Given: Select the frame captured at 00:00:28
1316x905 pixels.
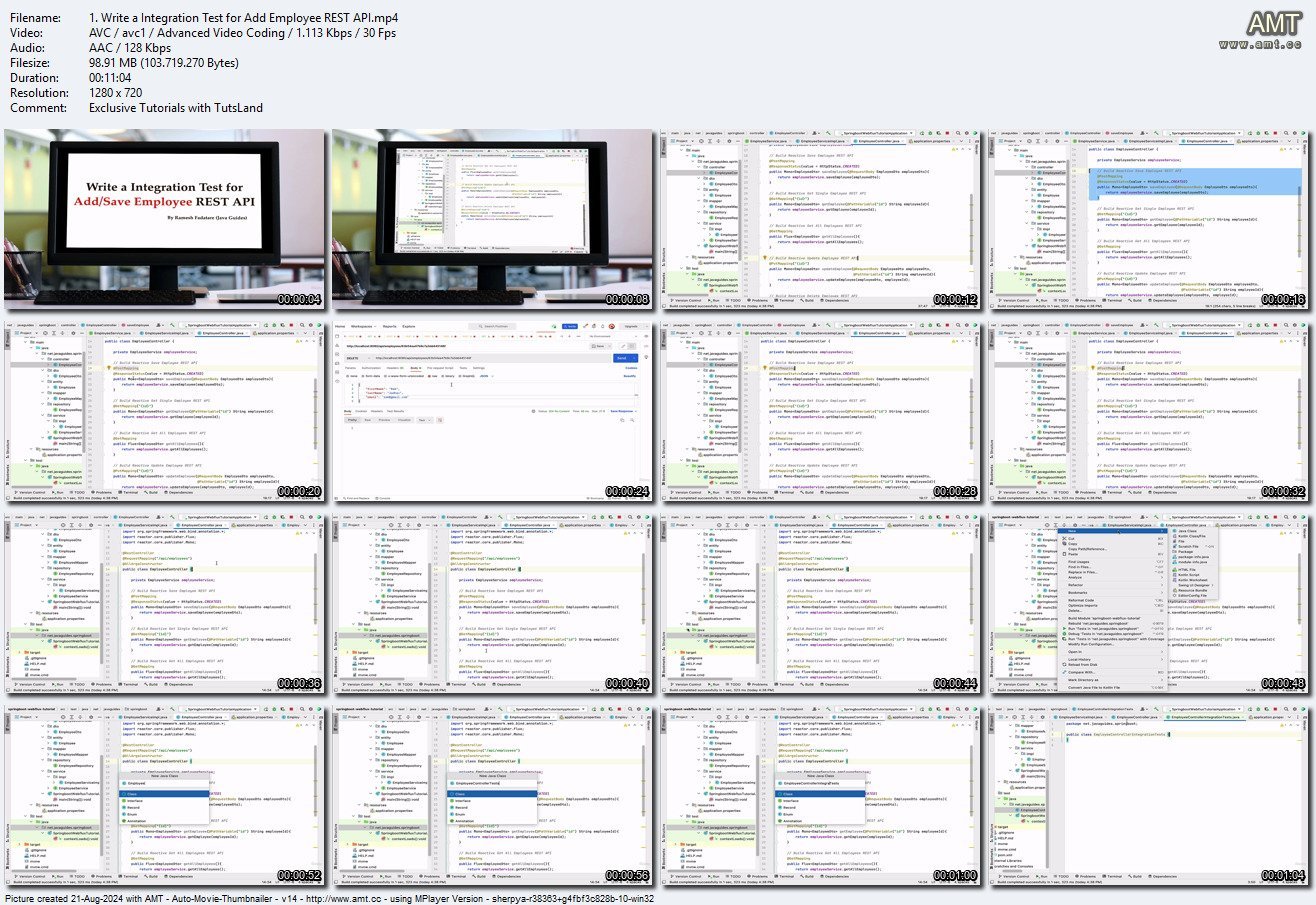Looking at the screenshot, I should point(821,412).
